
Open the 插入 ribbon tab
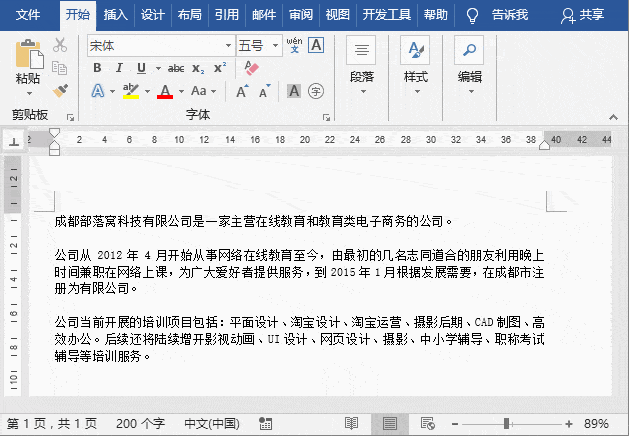[x=116, y=15]
